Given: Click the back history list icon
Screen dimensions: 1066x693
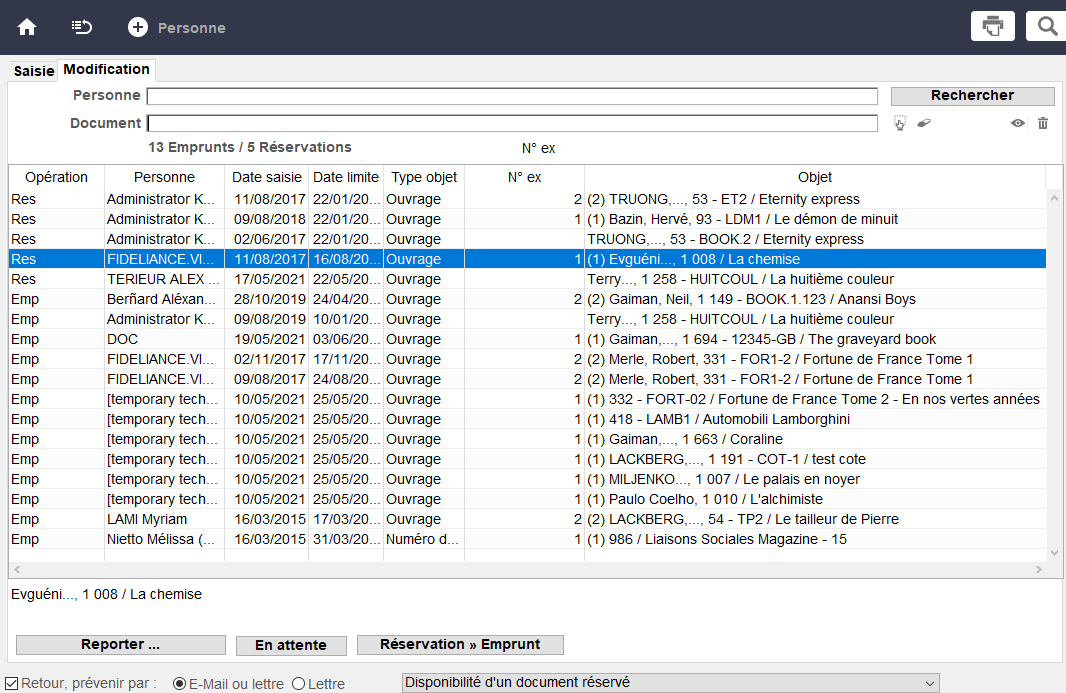Looking at the screenshot, I should (x=82, y=27).
